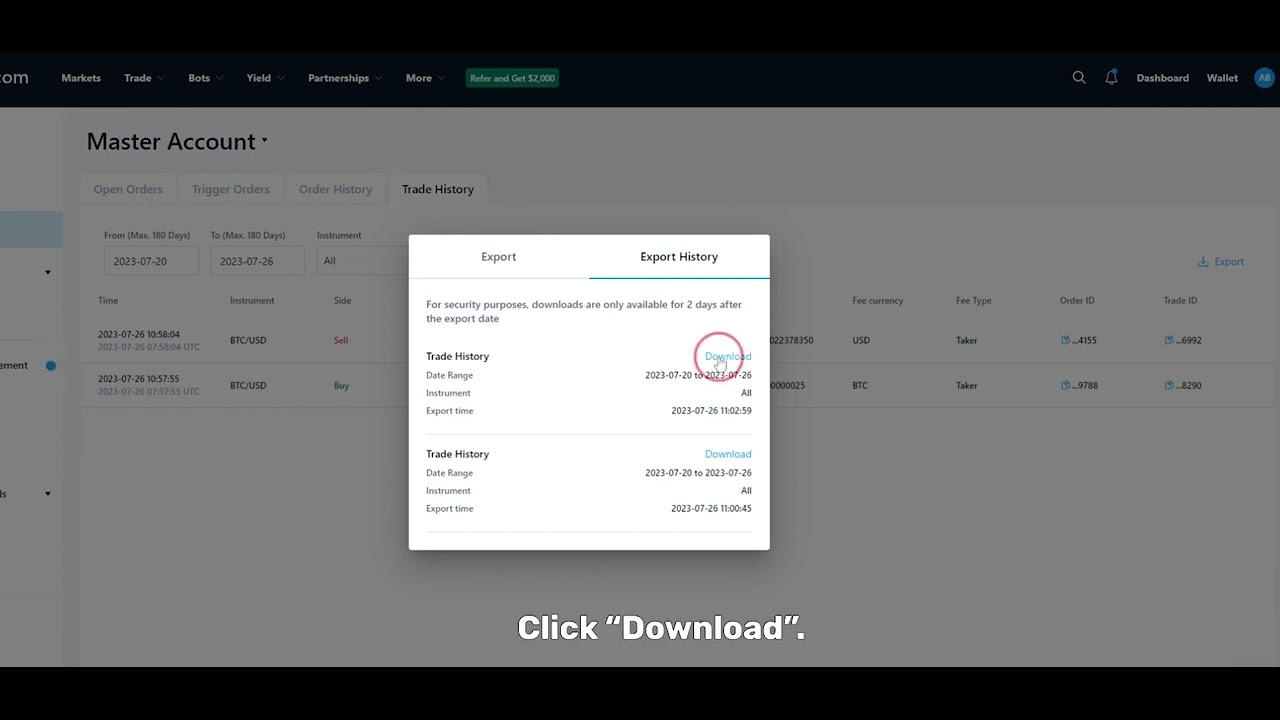Select the Export History tab in dialog
This screenshot has width=1280, height=720.
tap(679, 257)
